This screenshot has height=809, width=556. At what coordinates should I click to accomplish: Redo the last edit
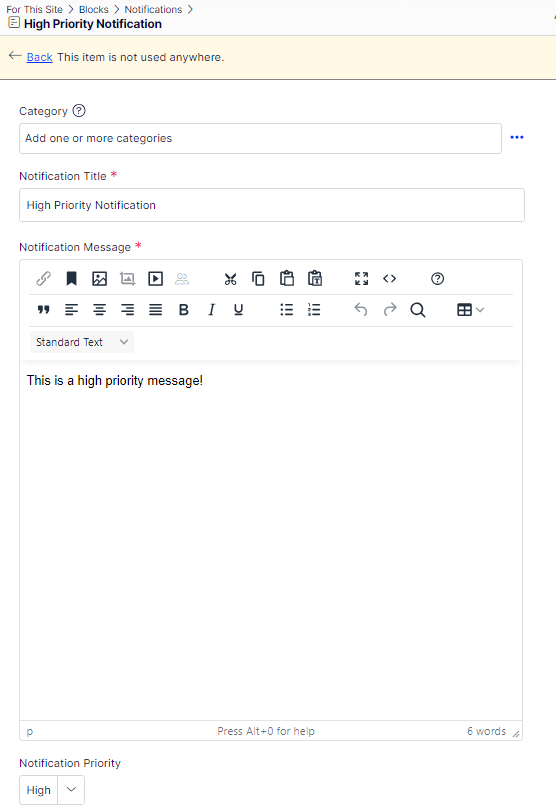390,310
